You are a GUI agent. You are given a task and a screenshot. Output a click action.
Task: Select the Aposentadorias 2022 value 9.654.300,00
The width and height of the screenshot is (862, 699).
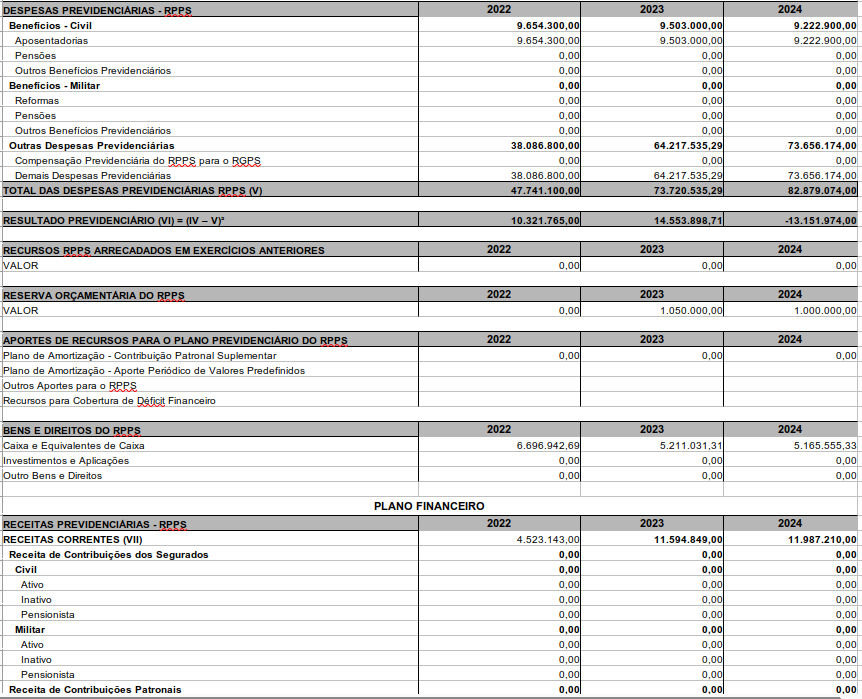coord(548,40)
